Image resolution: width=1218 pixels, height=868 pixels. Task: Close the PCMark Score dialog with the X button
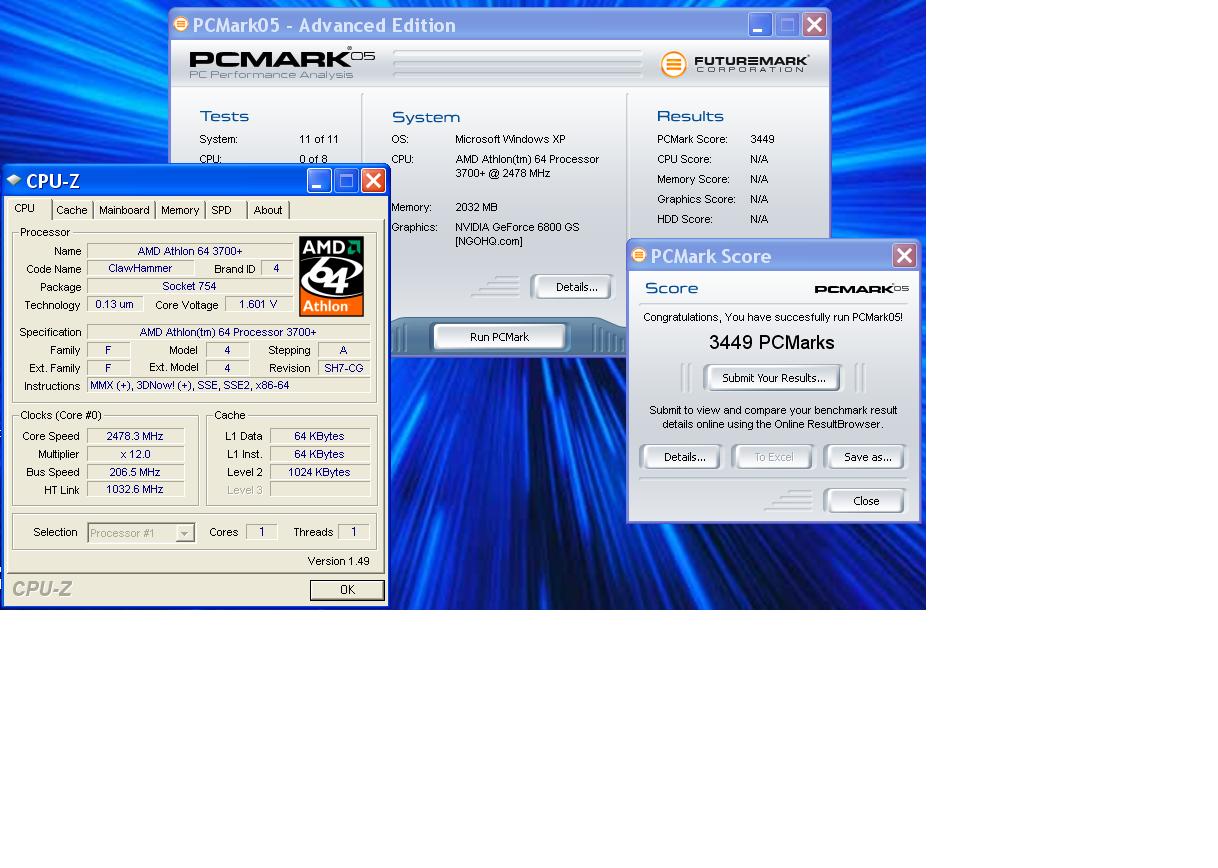904,256
